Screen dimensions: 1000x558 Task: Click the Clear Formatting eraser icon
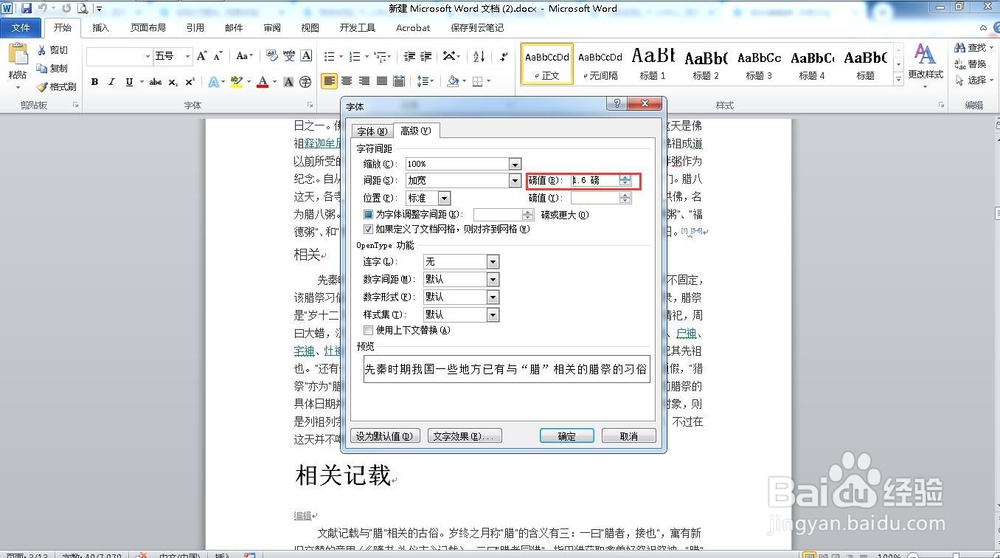coord(272,56)
